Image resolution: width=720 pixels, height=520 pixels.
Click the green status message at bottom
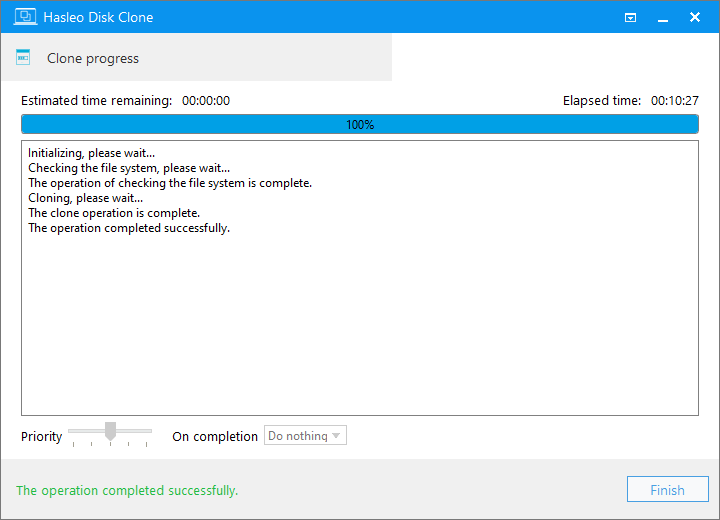127,491
